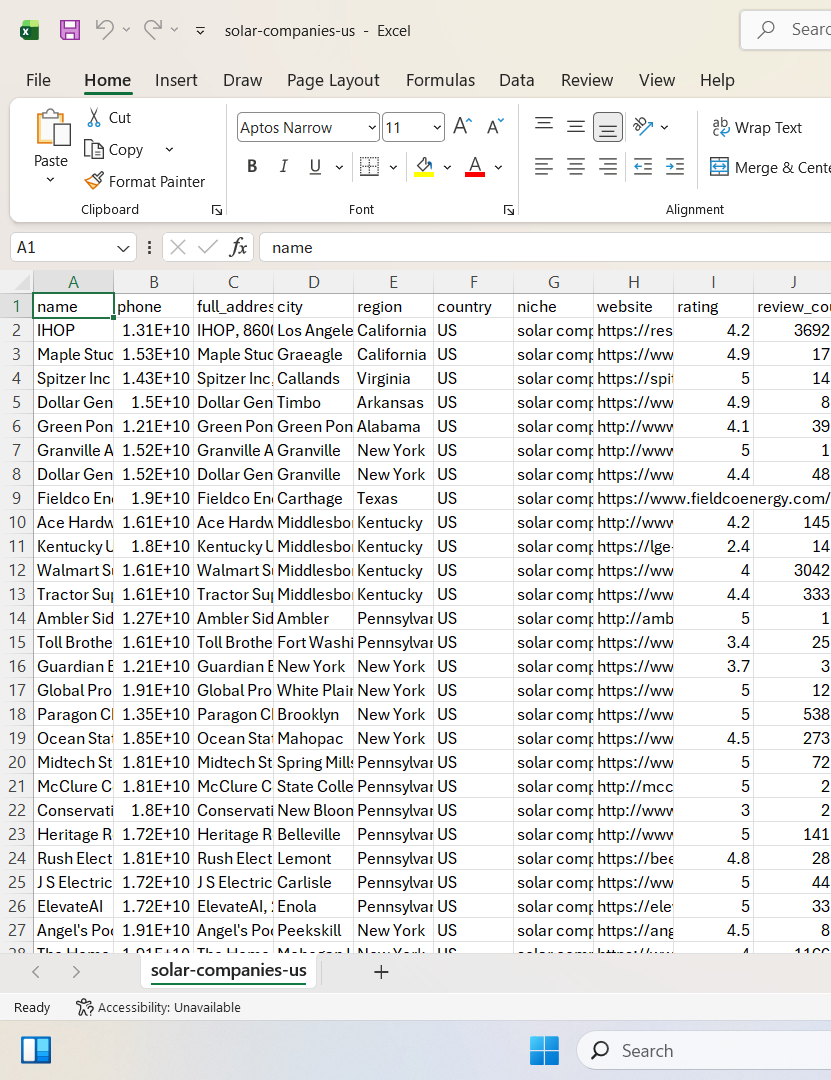The height and width of the screenshot is (1080, 831).
Task: Select Align Right icon
Action: click(x=608, y=167)
